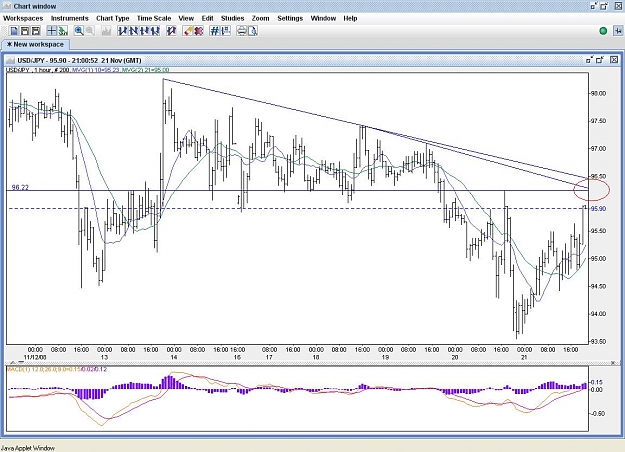The height and width of the screenshot is (452, 625).
Task: Open the Time Scale menu
Action: coord(154,18)
